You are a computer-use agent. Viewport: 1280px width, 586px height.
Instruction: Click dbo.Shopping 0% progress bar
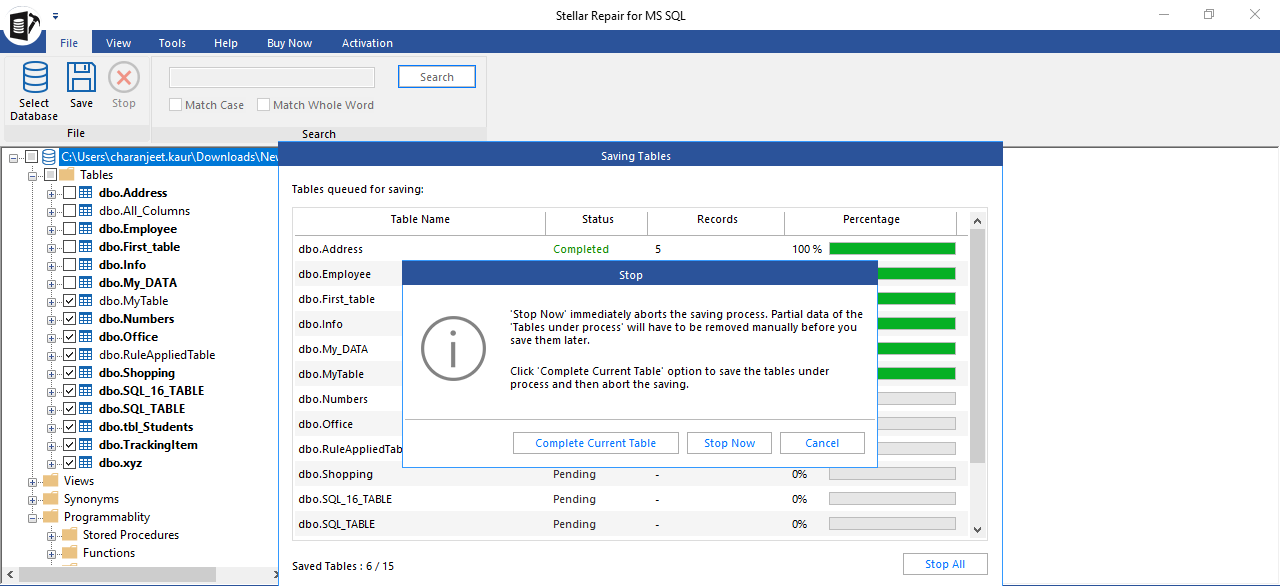click(892, 474)
